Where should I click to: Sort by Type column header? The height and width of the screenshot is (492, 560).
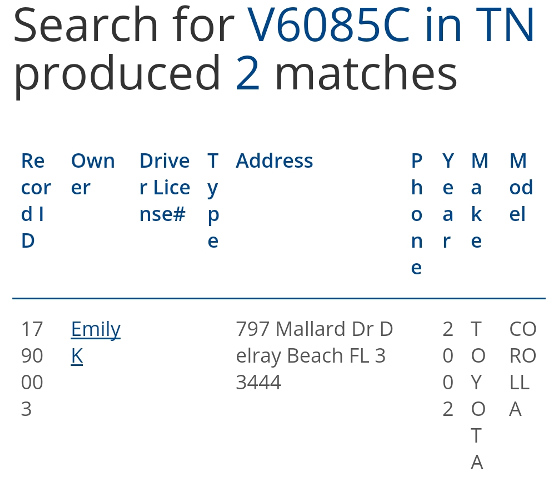[213, 201]
